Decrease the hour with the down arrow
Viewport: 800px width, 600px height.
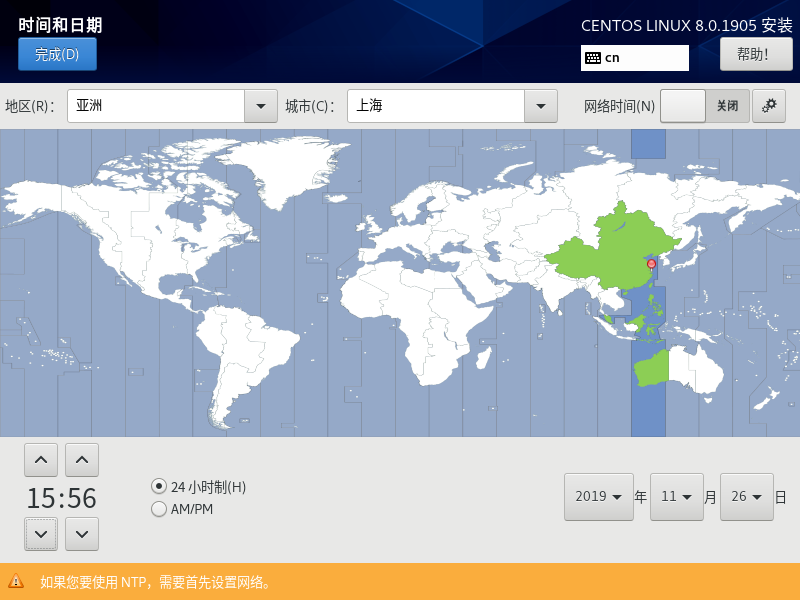pos(41,534)
